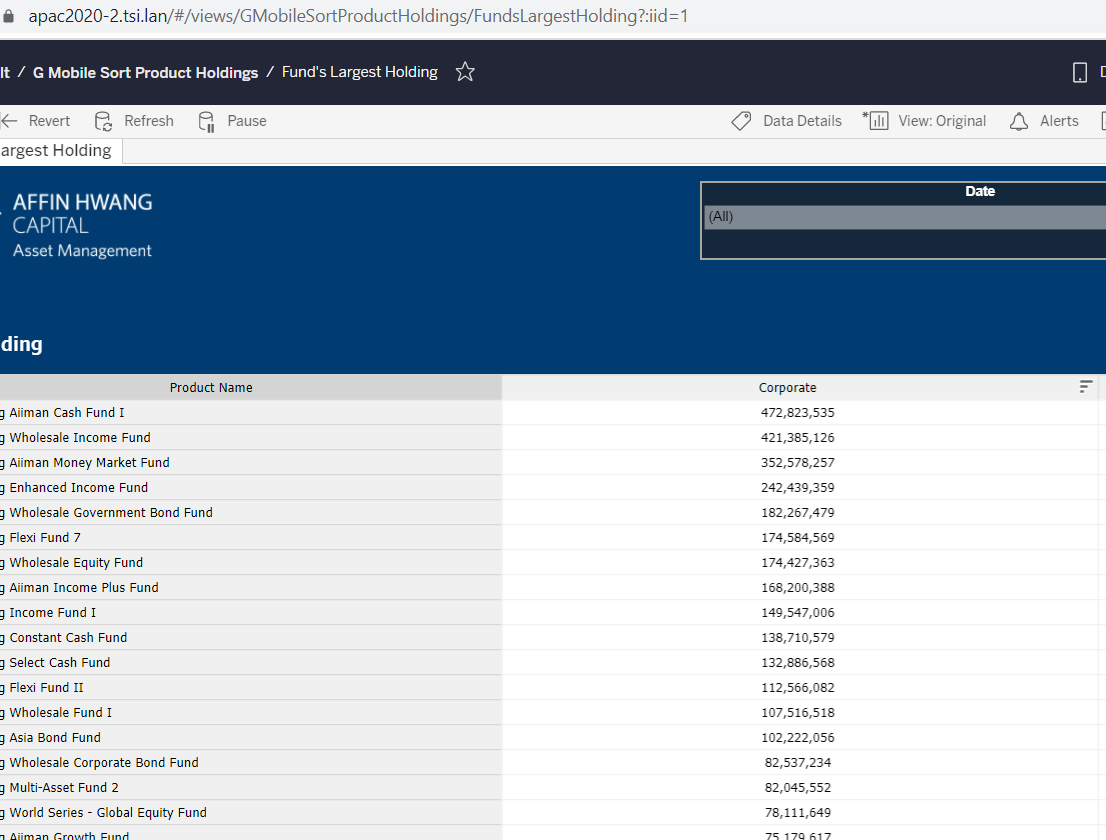Open the Date filter (All) dropdown
Image resolution: width=1106 pixels, height=840 pixels.
[904, 217]
